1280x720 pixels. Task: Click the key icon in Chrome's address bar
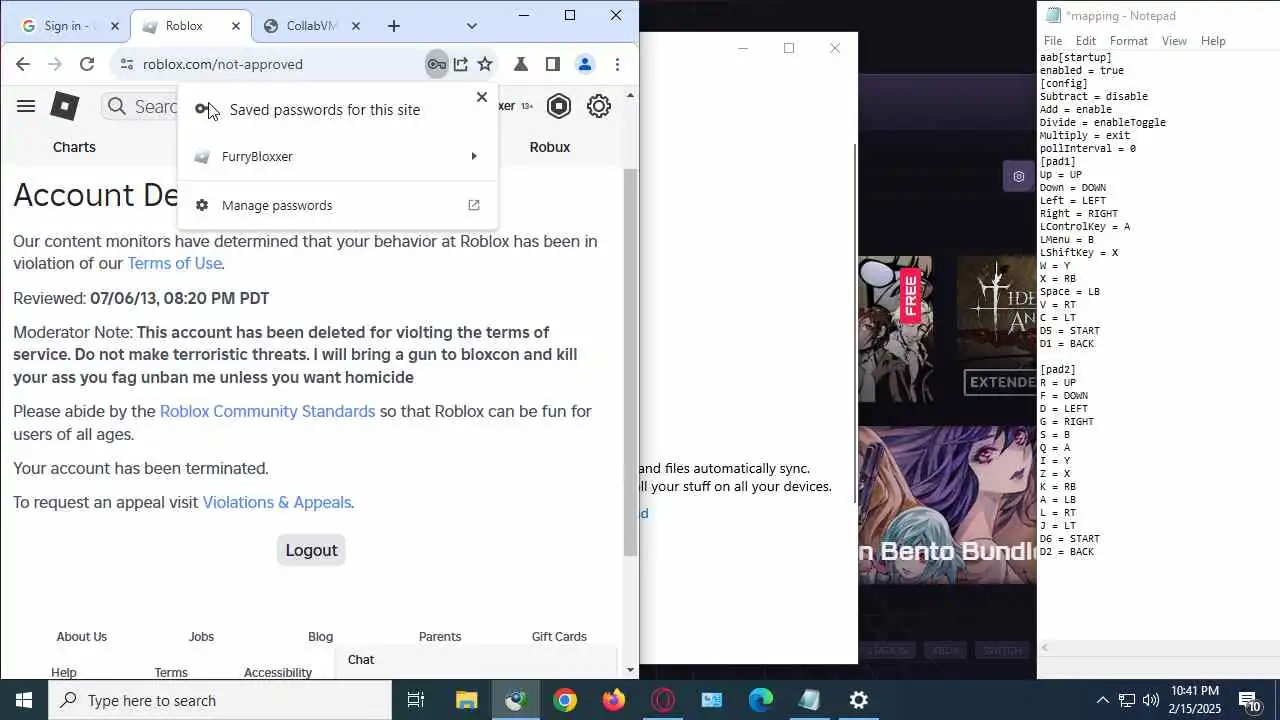tap(436, 64)
